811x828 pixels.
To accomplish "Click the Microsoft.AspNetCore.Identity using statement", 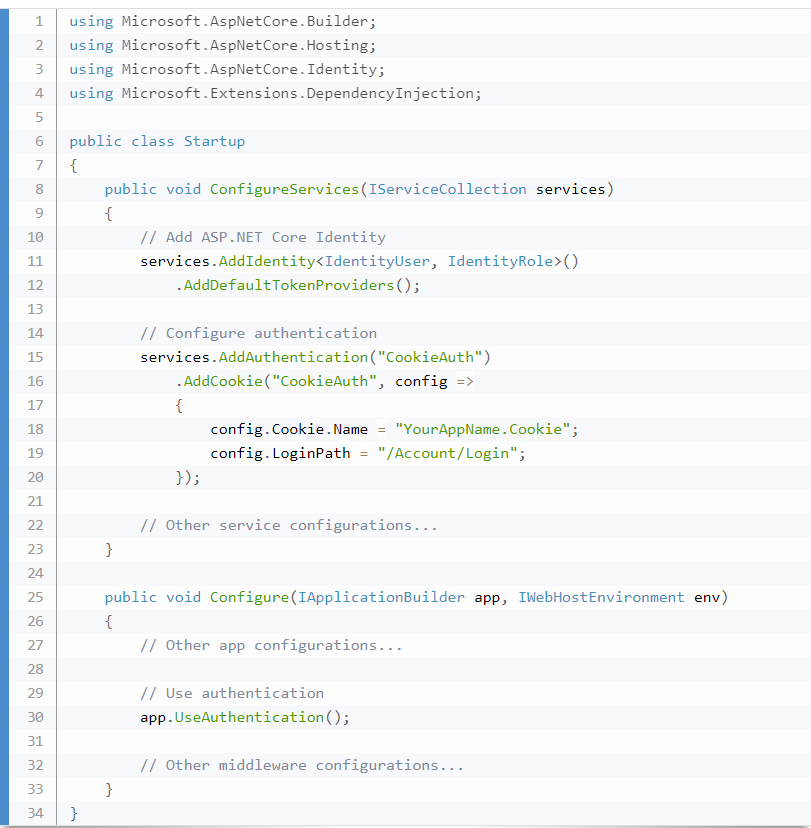I will click(227, 69).
